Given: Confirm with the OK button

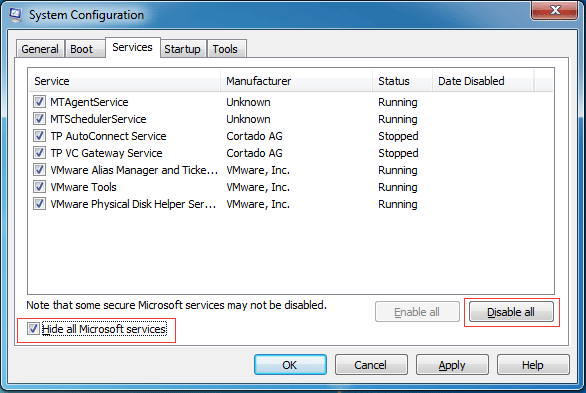Looking at the screenshot, I should tap(290, 365).
